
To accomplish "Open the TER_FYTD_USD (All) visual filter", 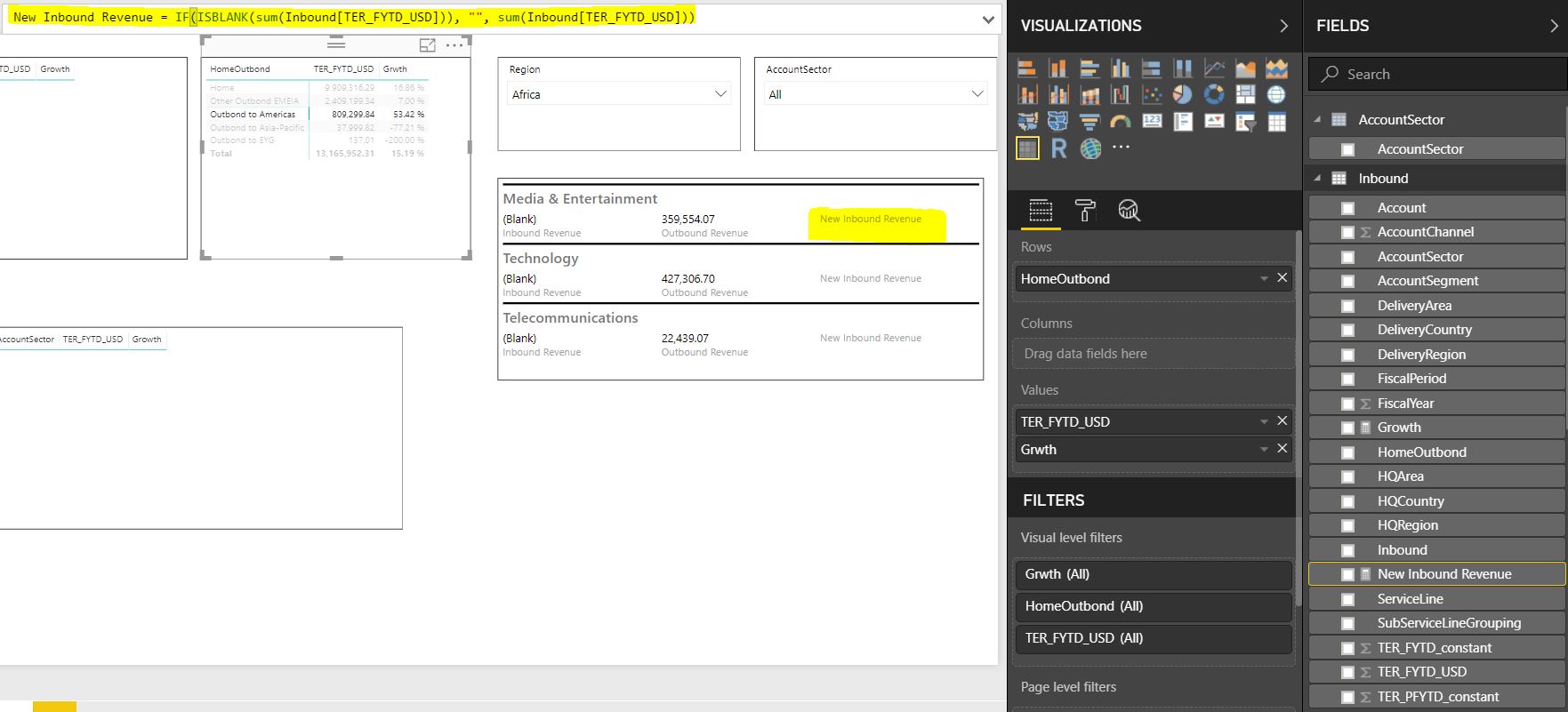I will point(1154,638).
